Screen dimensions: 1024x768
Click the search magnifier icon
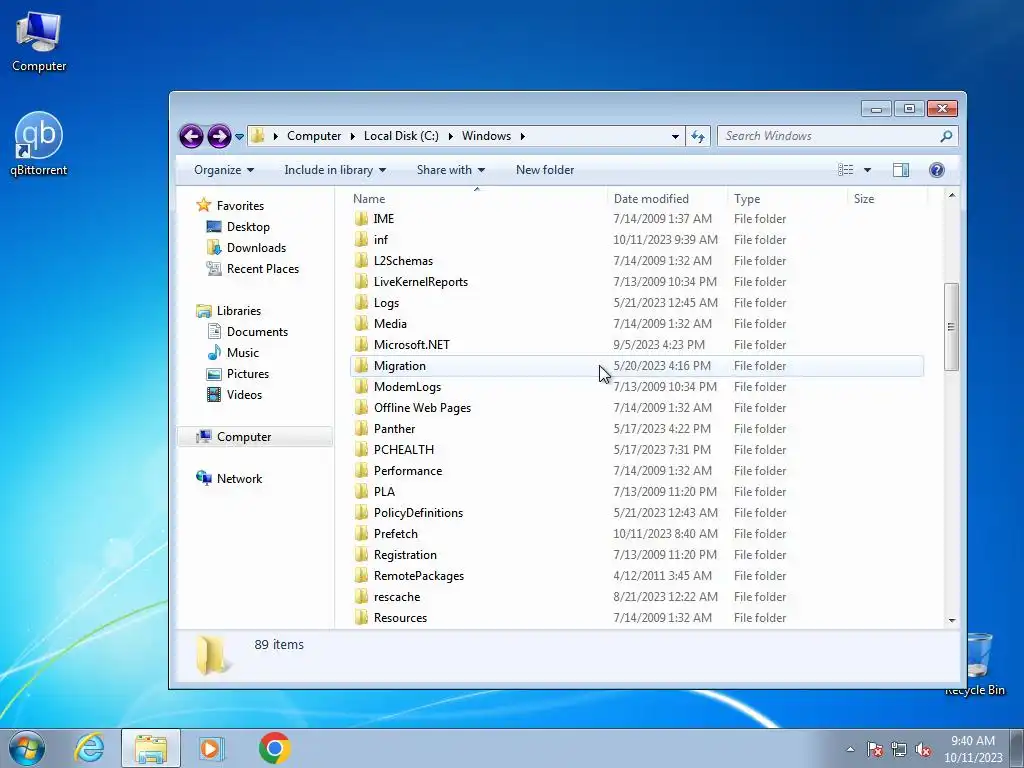[946, 136]
